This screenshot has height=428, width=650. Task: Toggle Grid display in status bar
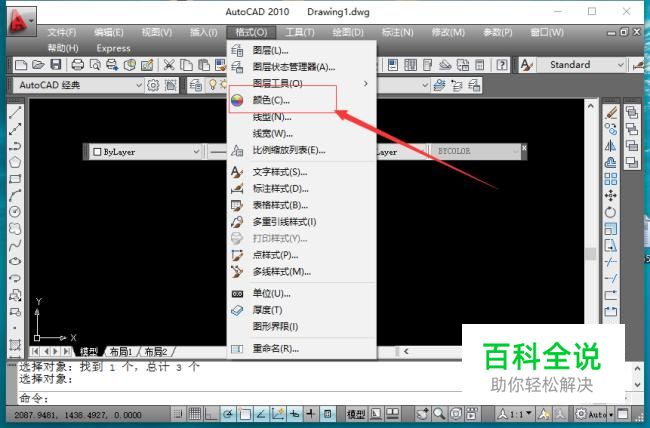pyautogui.click(x=195, y=413)
